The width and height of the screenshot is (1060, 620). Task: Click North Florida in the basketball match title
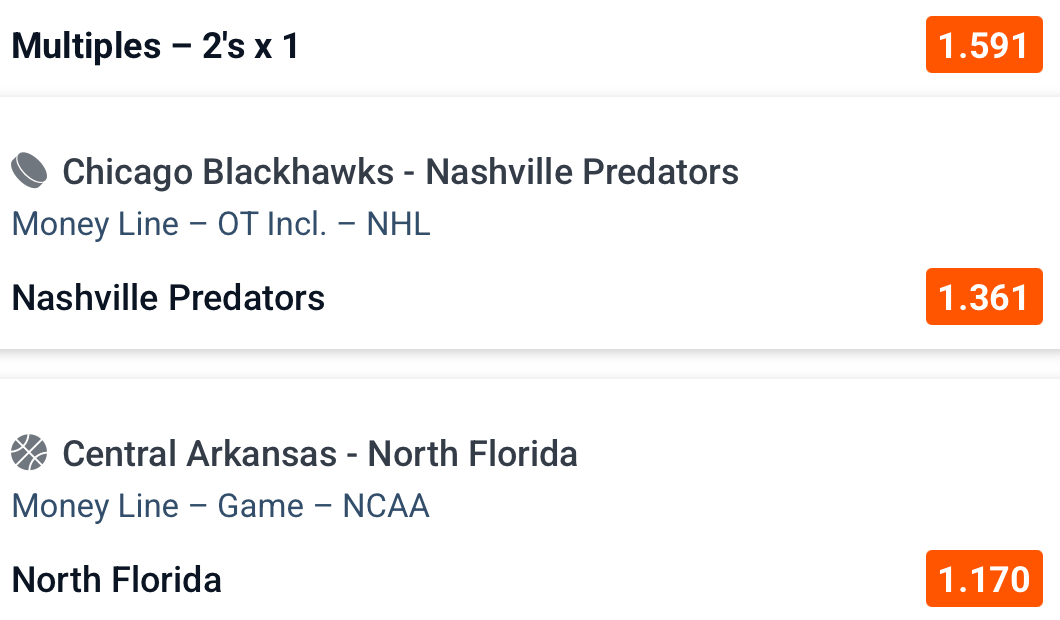472,454
